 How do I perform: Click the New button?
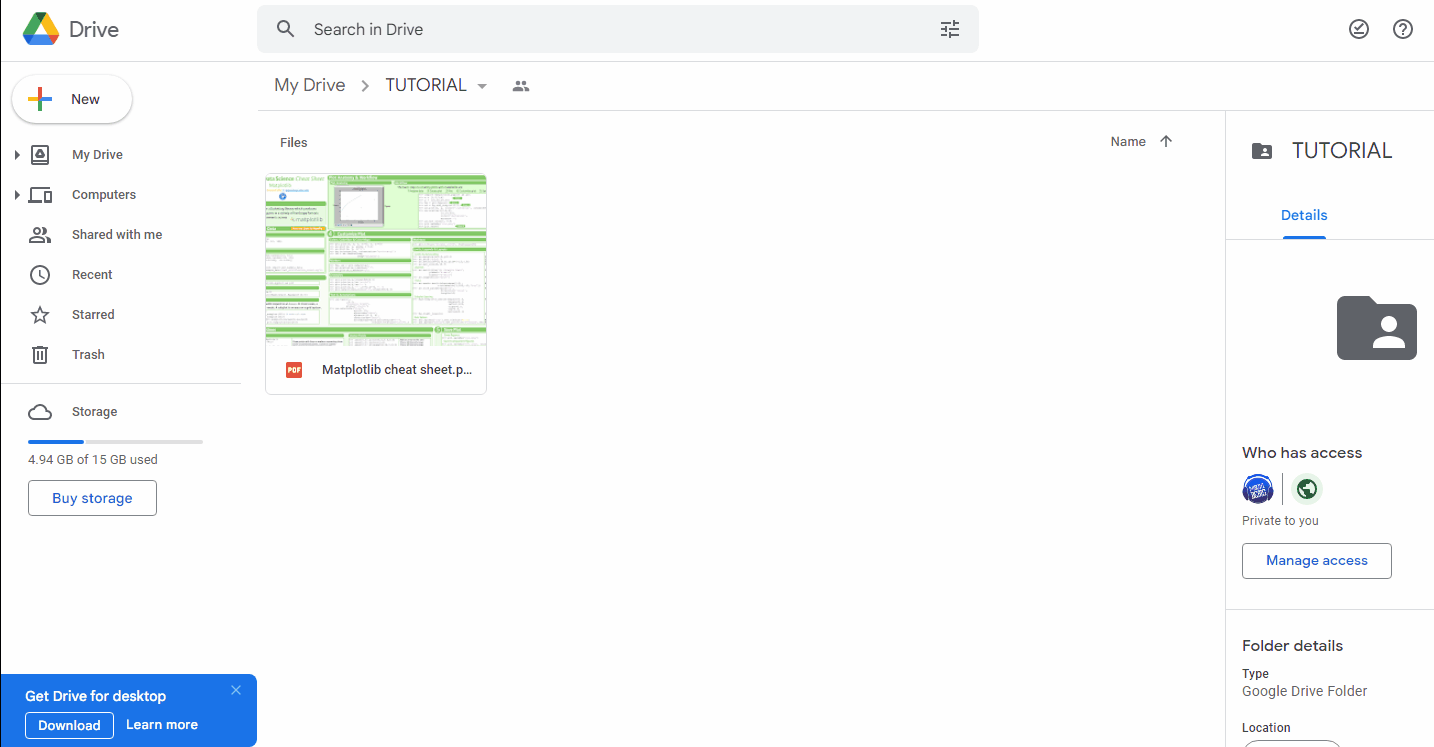71,98
